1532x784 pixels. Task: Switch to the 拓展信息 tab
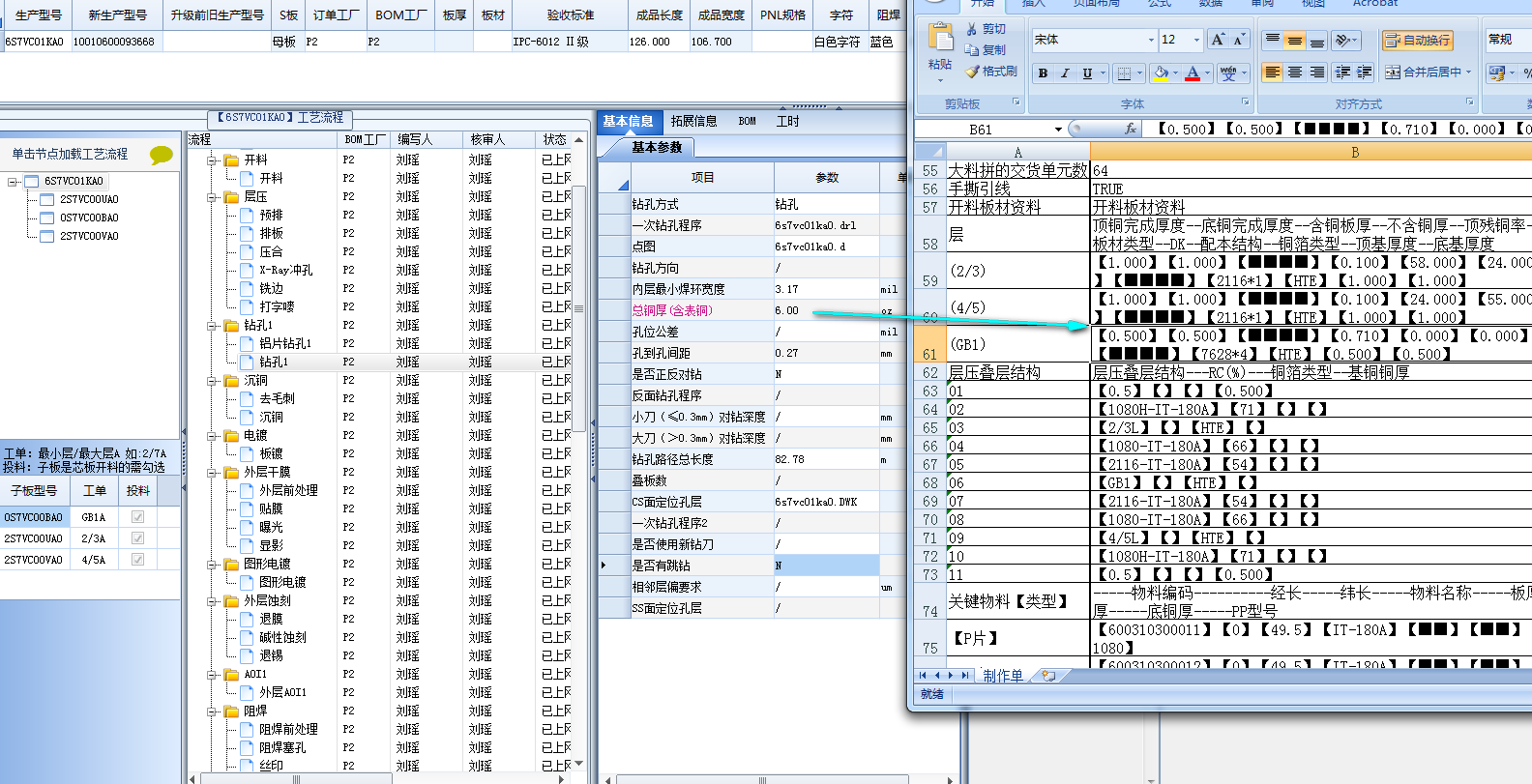[693, 121]
